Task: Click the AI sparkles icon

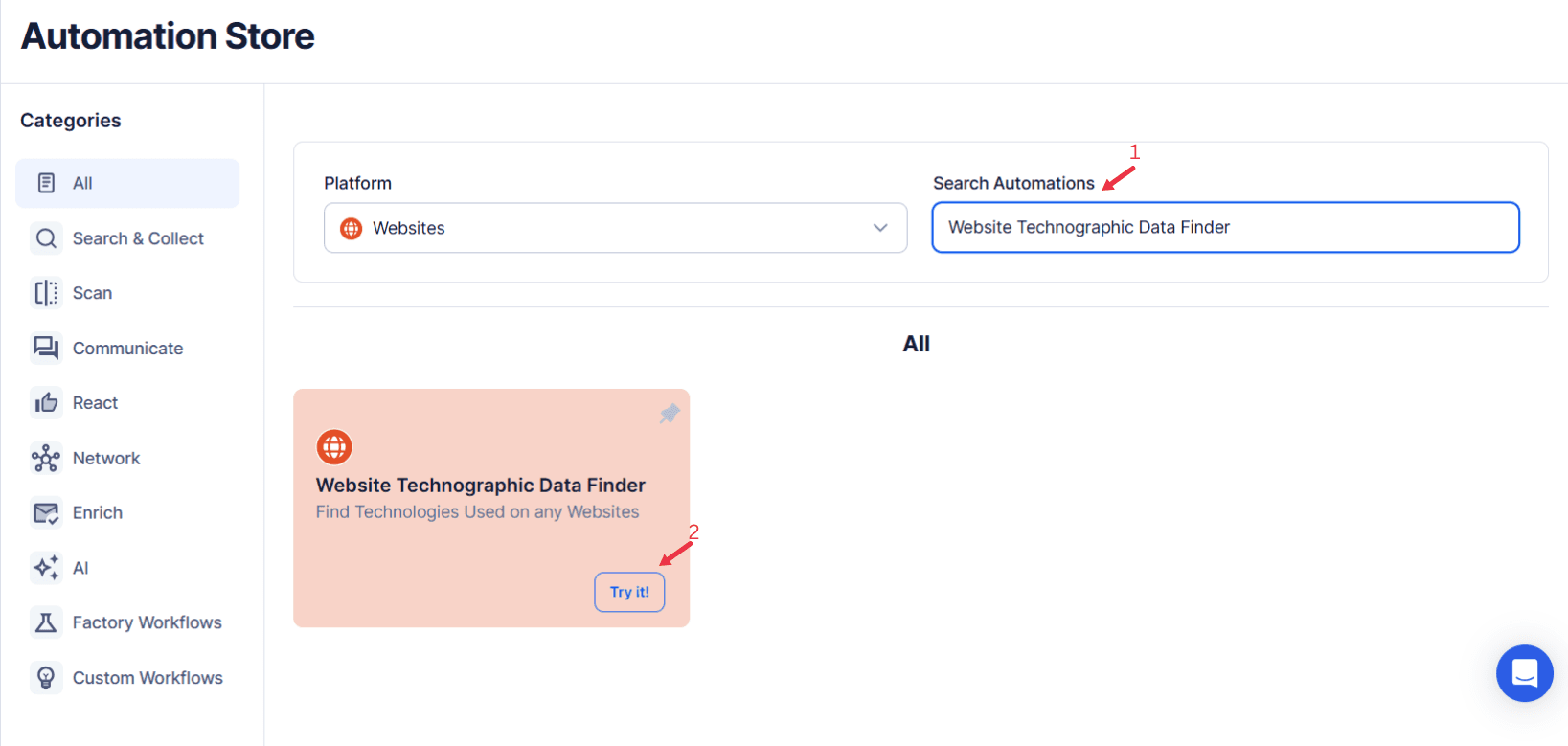Action: (45, 567)
